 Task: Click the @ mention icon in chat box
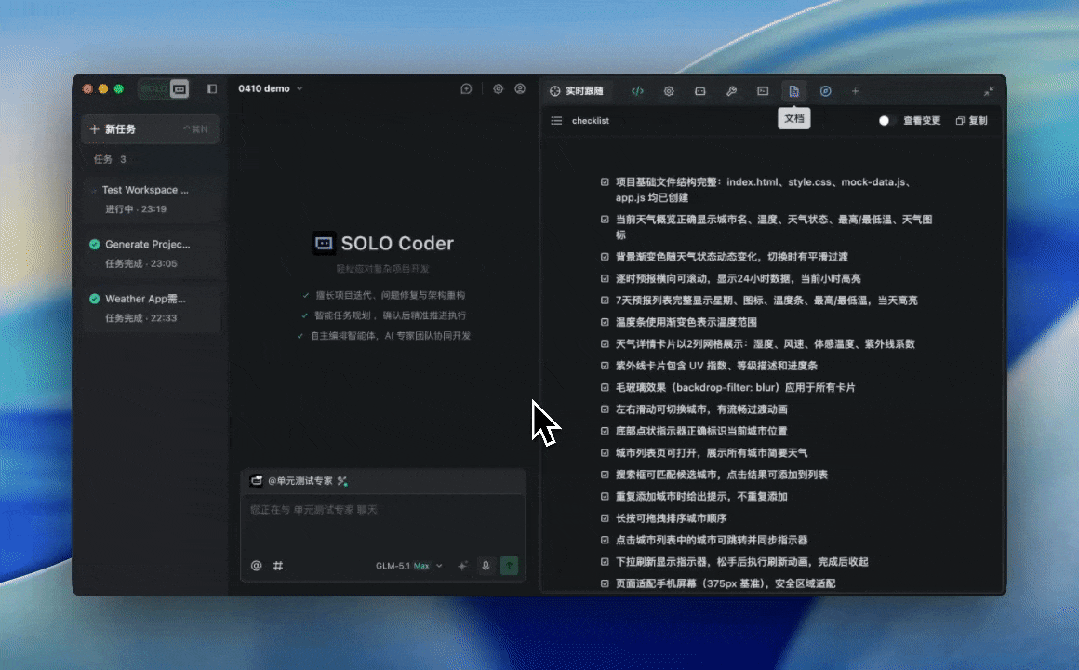[x=256, y=565]
